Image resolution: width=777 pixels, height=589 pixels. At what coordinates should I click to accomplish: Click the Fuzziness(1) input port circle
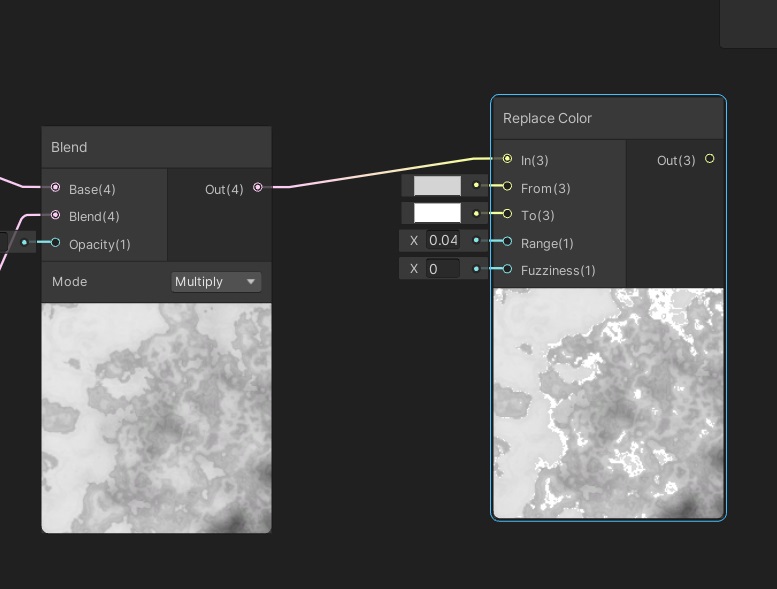(508, 269)
